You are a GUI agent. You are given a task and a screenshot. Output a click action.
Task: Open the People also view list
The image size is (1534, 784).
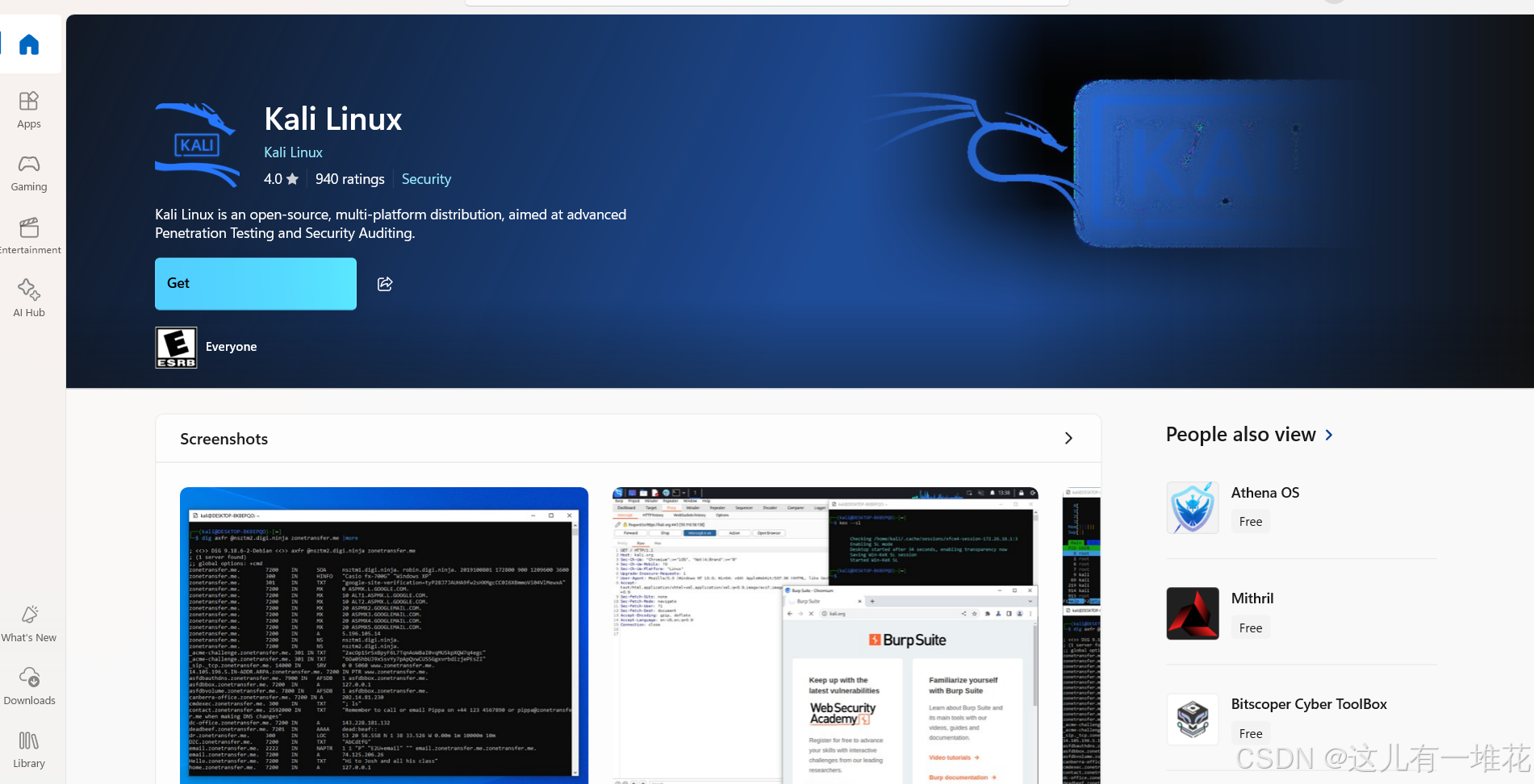(1240, 435)
